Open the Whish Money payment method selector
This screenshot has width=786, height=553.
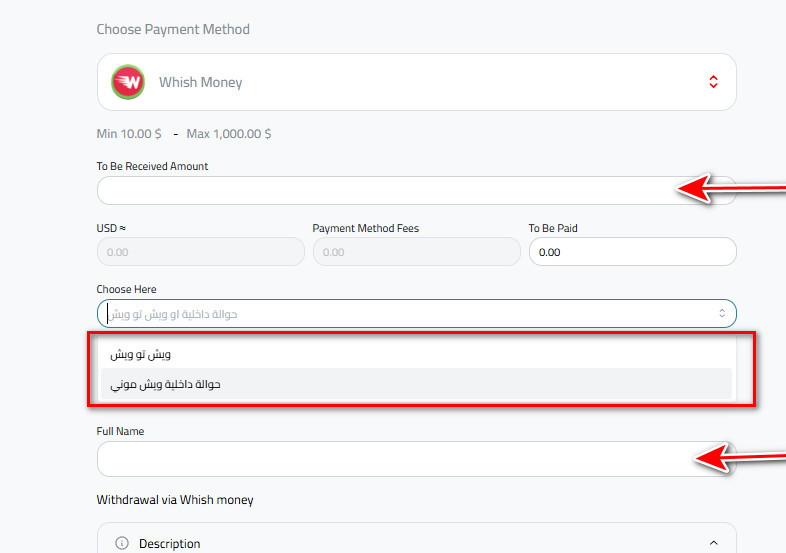click(417, 82)
